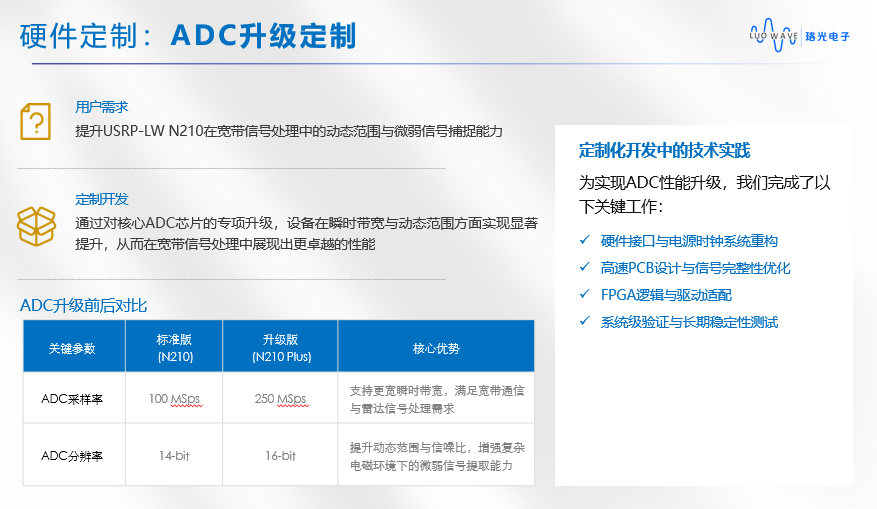The image size is (877, 509).
Task: Select the USRP-LW N210 requirement sentence
Action: tap(289, 131)
